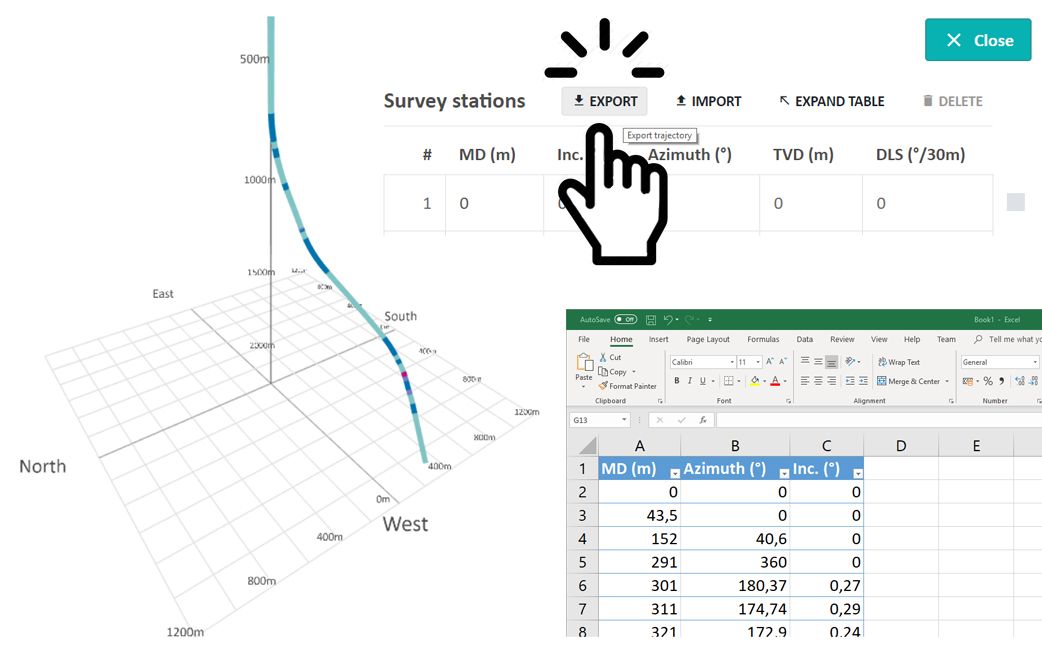Click the Save icon in Quick Access toolbar
The height and width of the screenshot is (646, 1042).
(x=651, y=320)
